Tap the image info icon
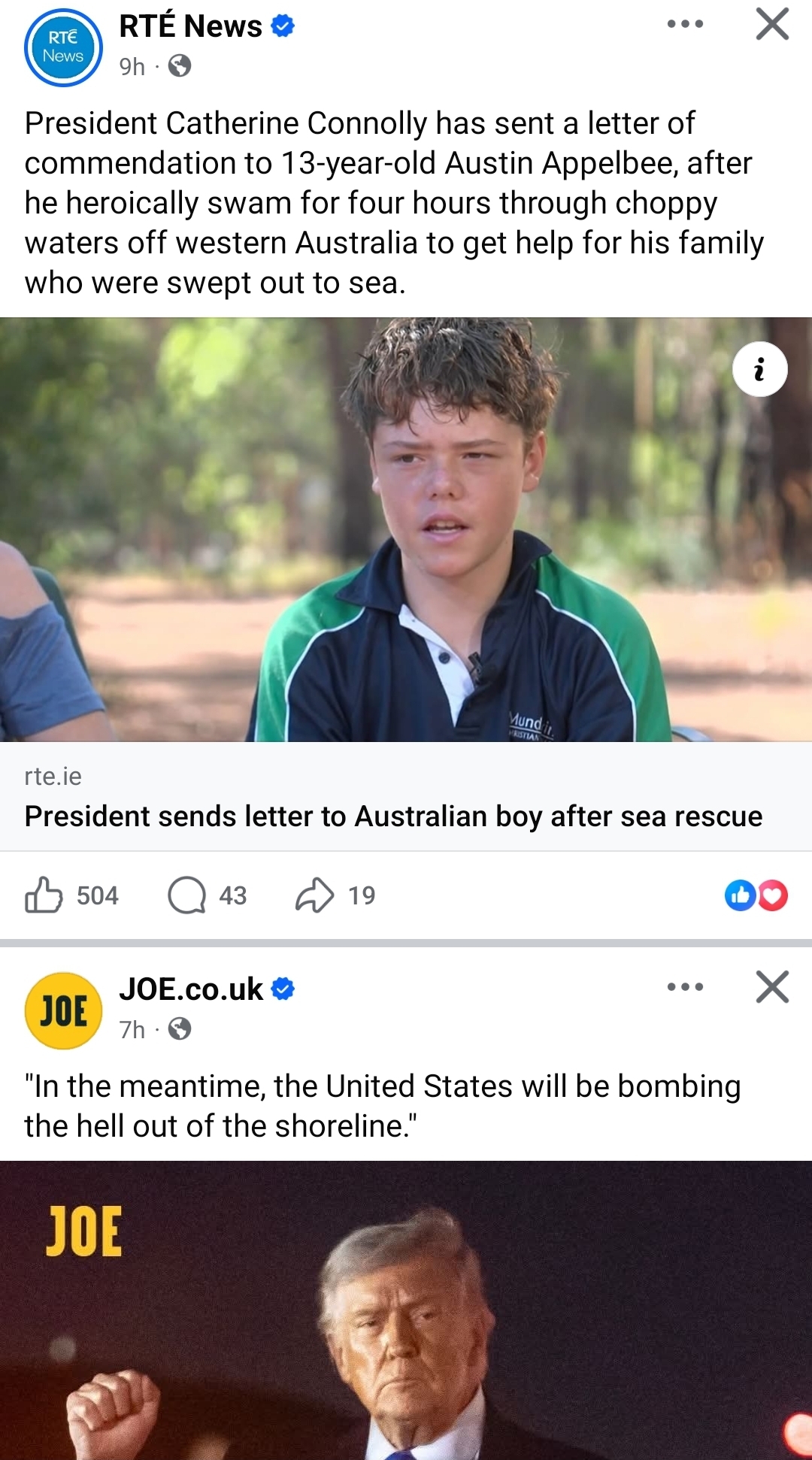The width and height of the screenshot is (812, 1460). [759, 369]
